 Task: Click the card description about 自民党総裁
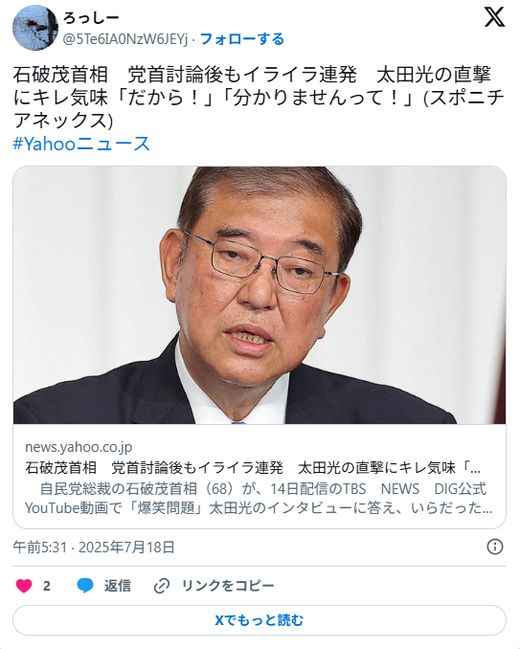click(259, 498)
